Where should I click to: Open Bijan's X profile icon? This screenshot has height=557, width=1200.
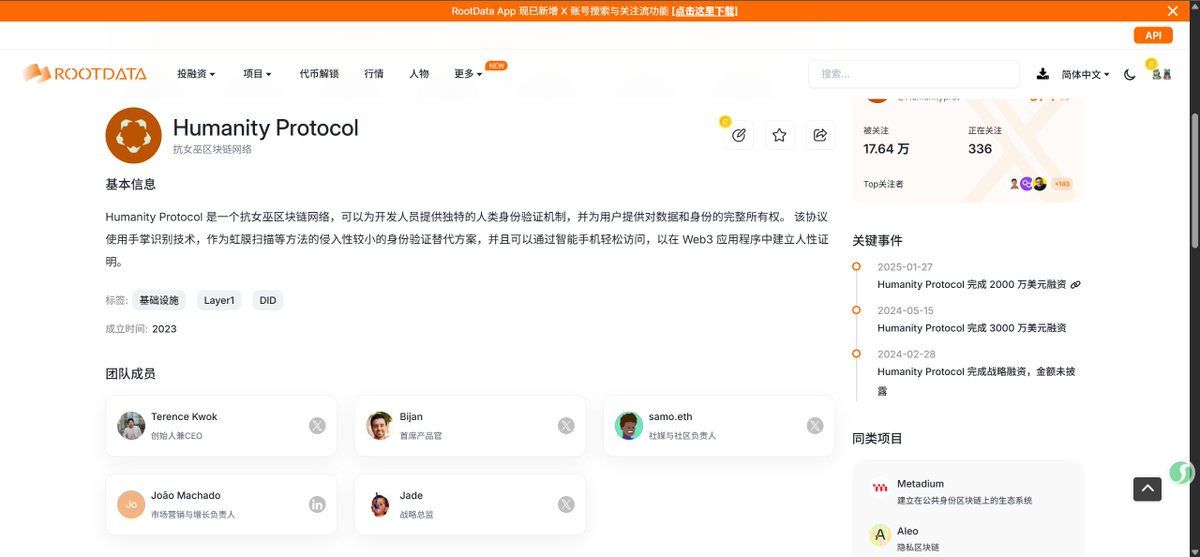(x=566, y=426)
